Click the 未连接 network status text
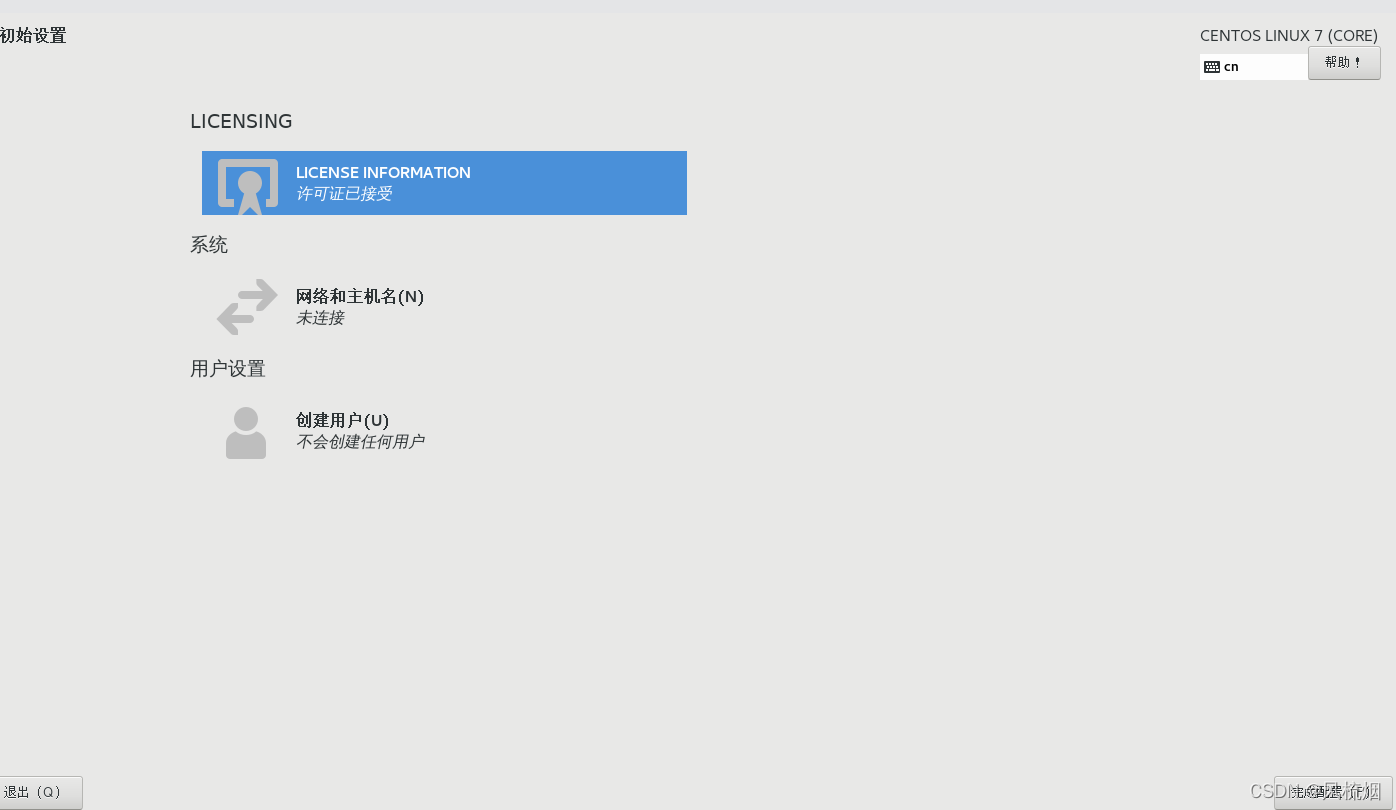Viewport: 1396px width, 810px height. 320,318
